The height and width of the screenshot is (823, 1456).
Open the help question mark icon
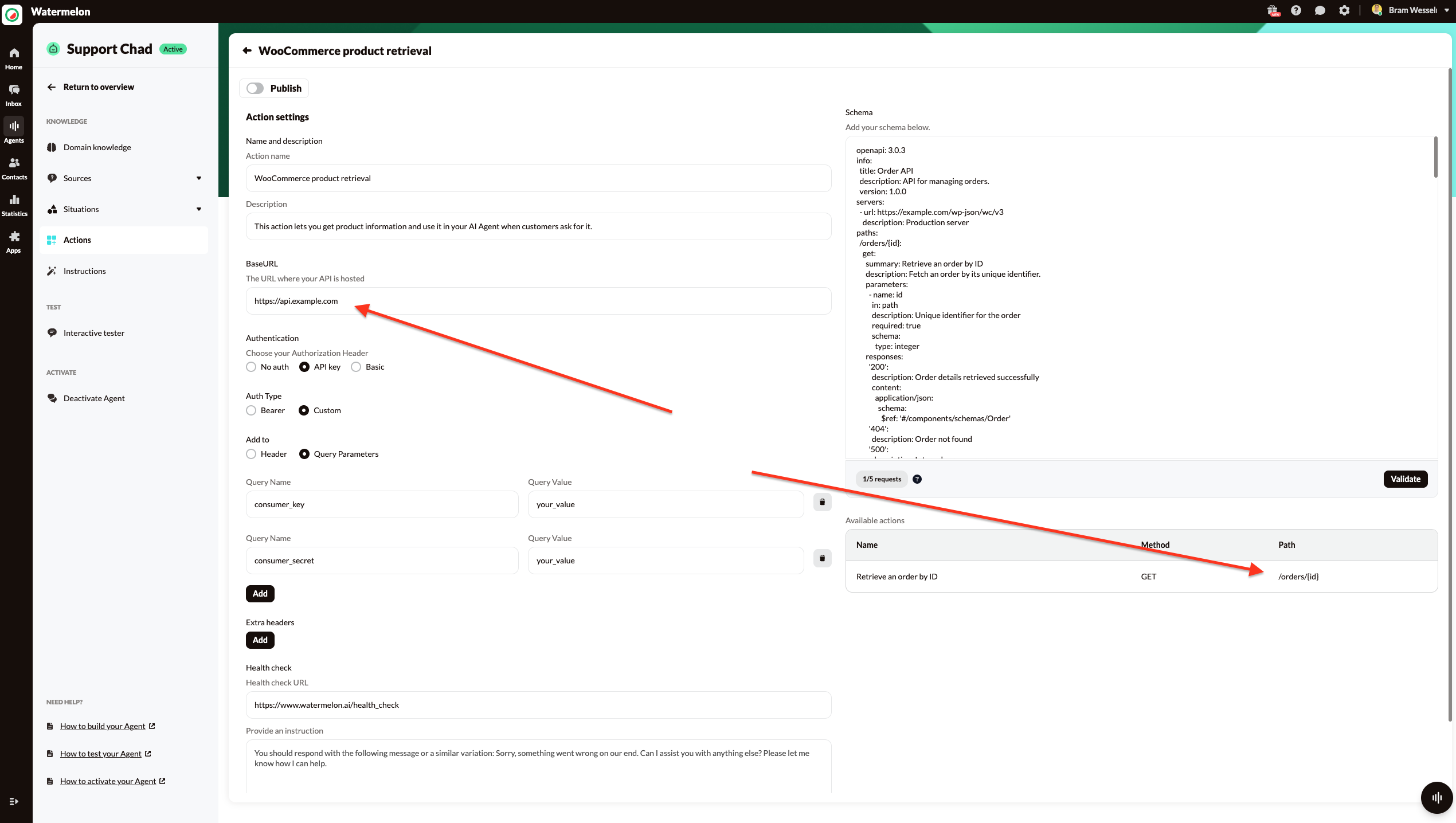coord(1296,10)
